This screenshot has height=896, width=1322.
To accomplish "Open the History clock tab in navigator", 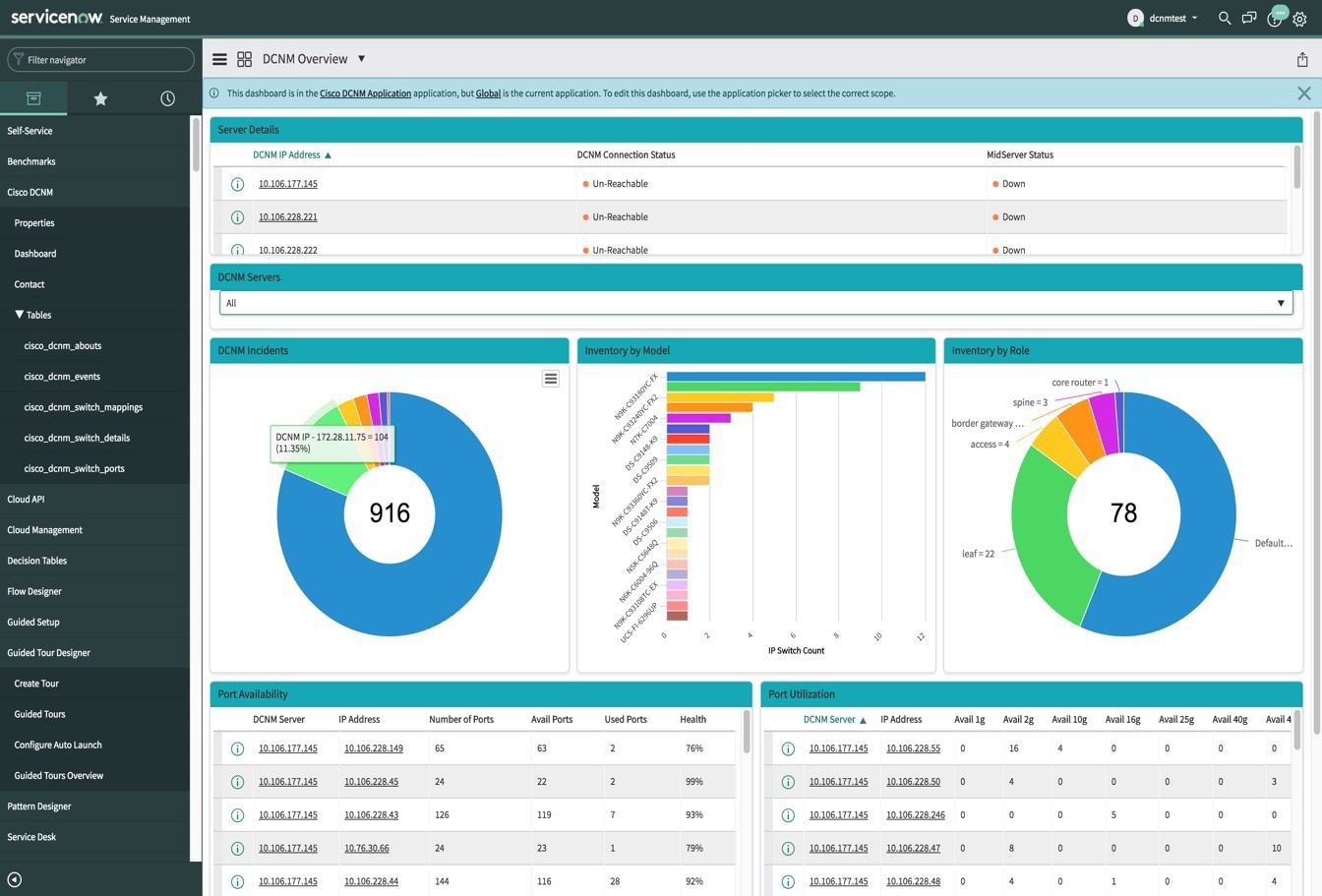I will pos(167,98).
